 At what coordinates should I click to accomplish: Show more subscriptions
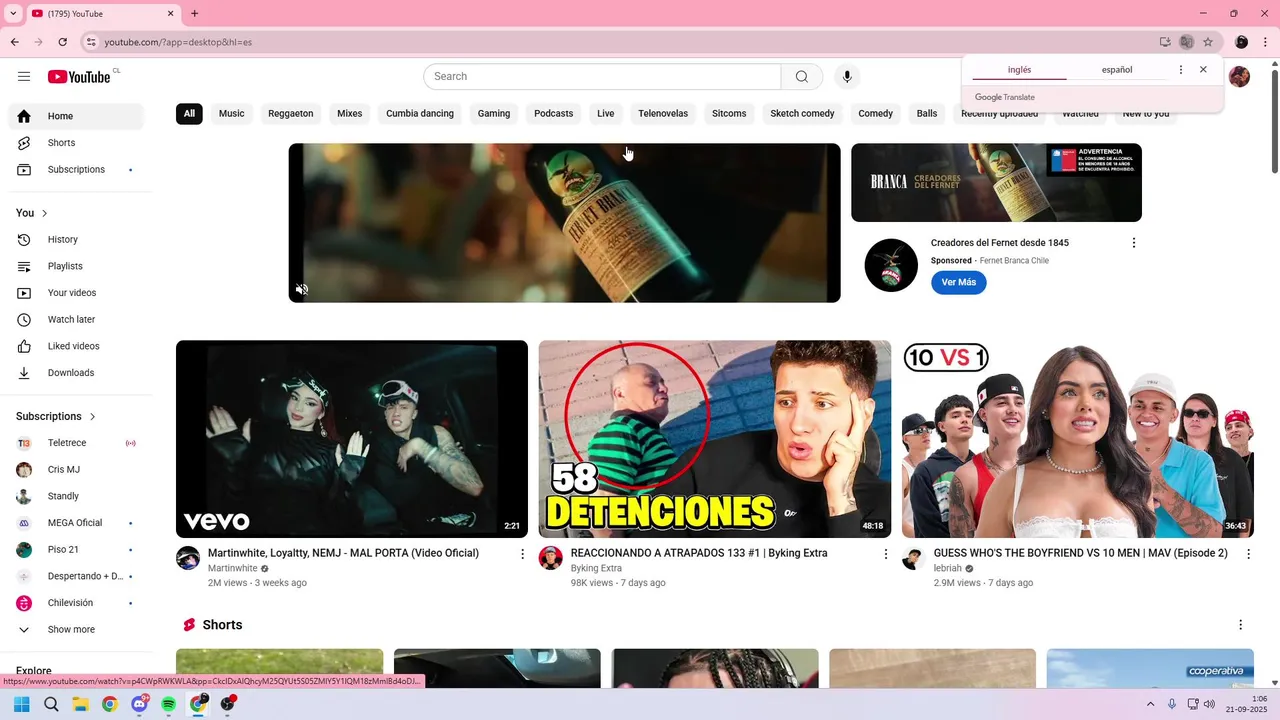click(76, 630)
